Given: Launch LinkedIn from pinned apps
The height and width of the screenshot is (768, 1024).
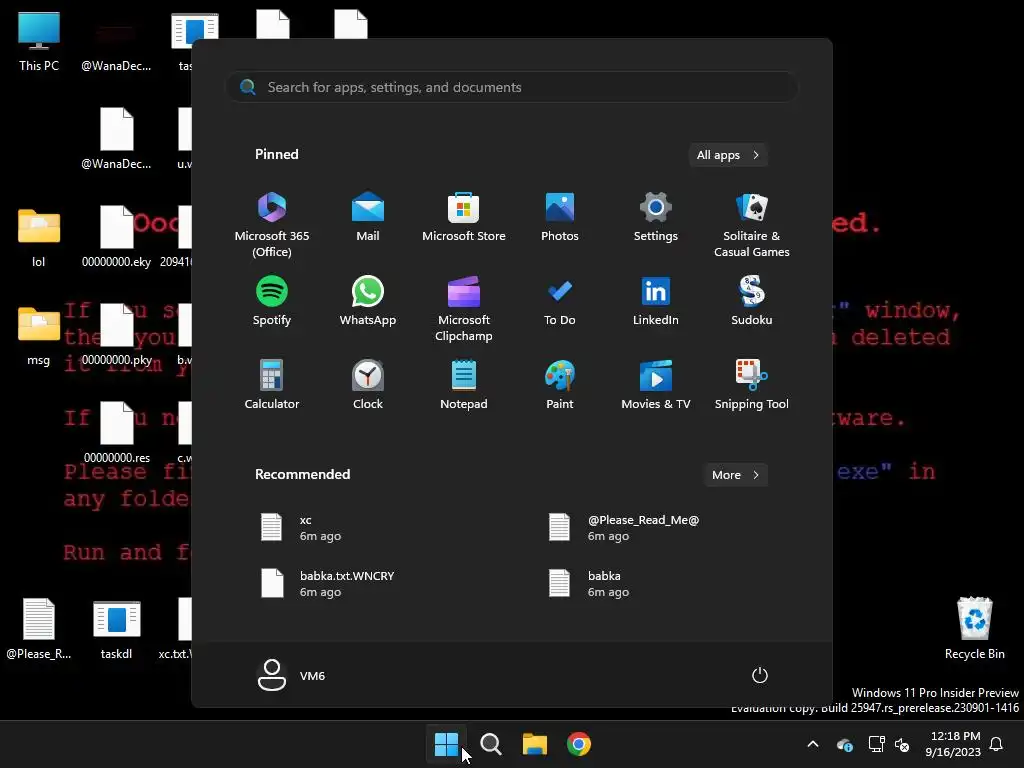Looking at the screenshot, I should (656, 301).
